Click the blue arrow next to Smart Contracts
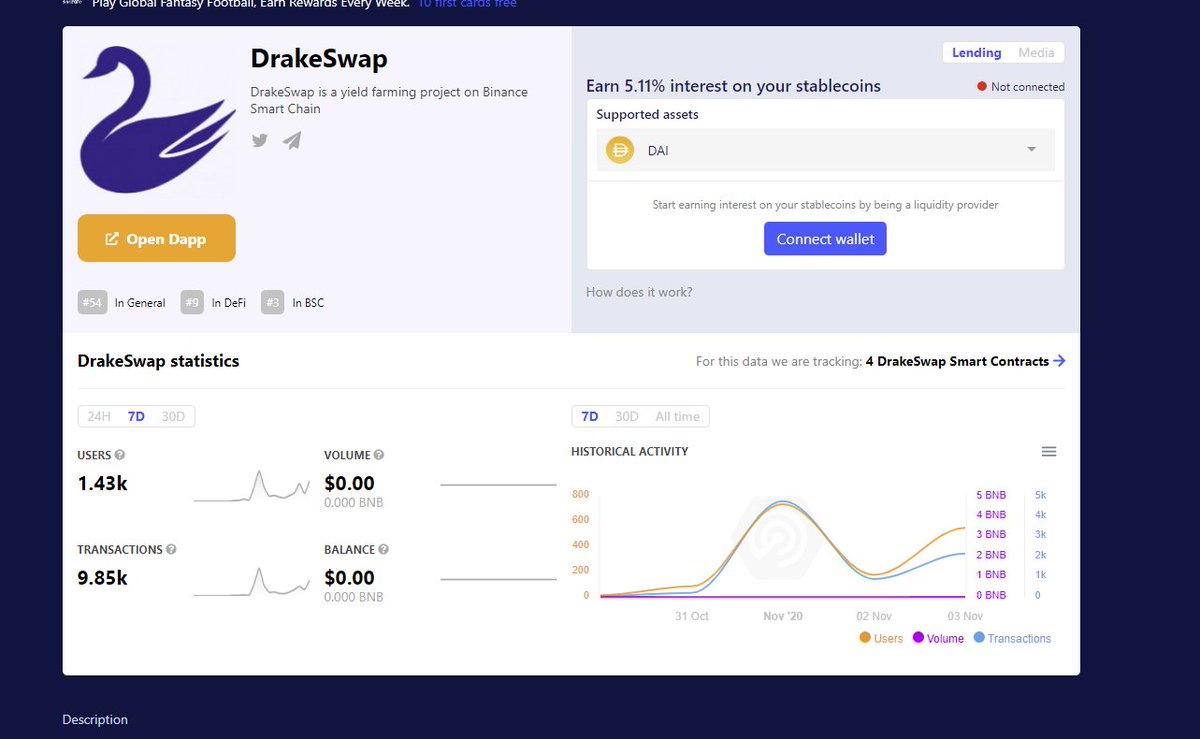 point(1059,361)
